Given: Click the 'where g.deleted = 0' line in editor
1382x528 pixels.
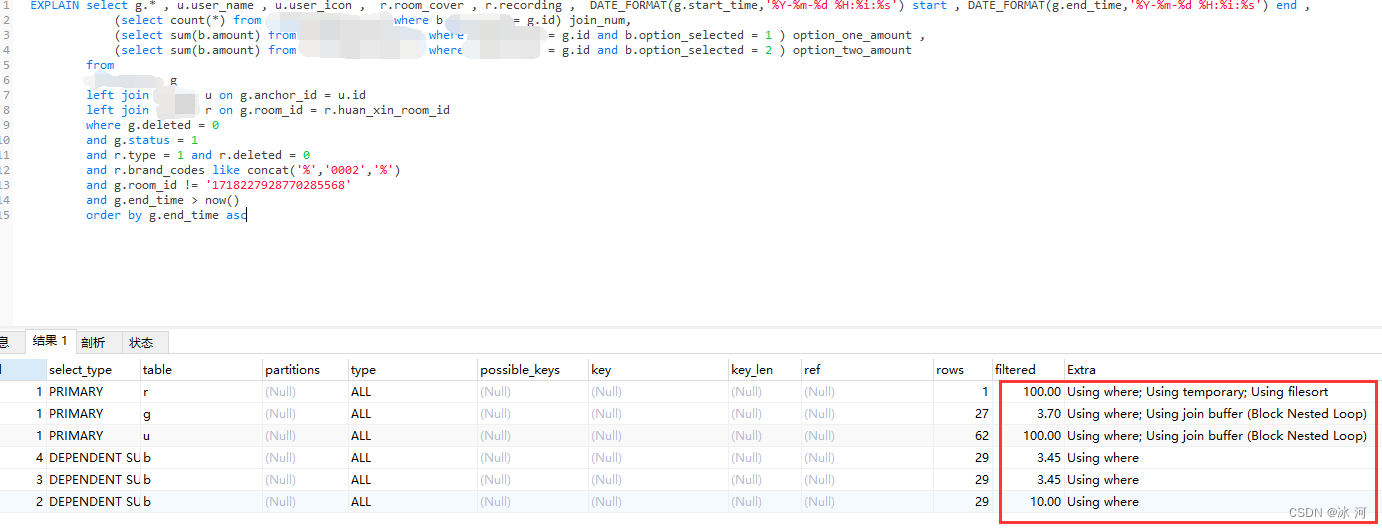Looking at the screenshot, I should (152, 125).
